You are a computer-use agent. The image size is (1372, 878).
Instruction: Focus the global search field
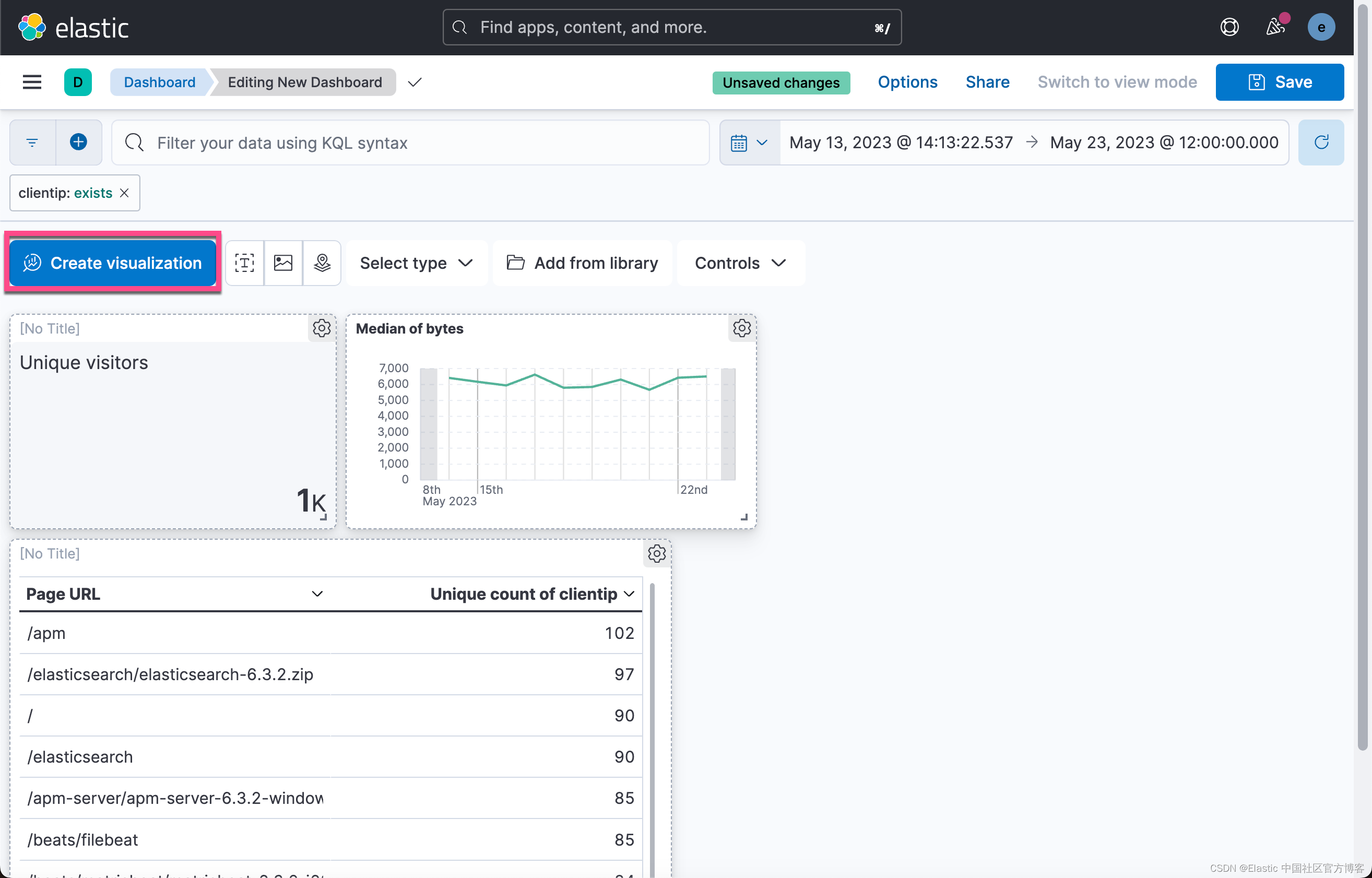click(672, 27)
